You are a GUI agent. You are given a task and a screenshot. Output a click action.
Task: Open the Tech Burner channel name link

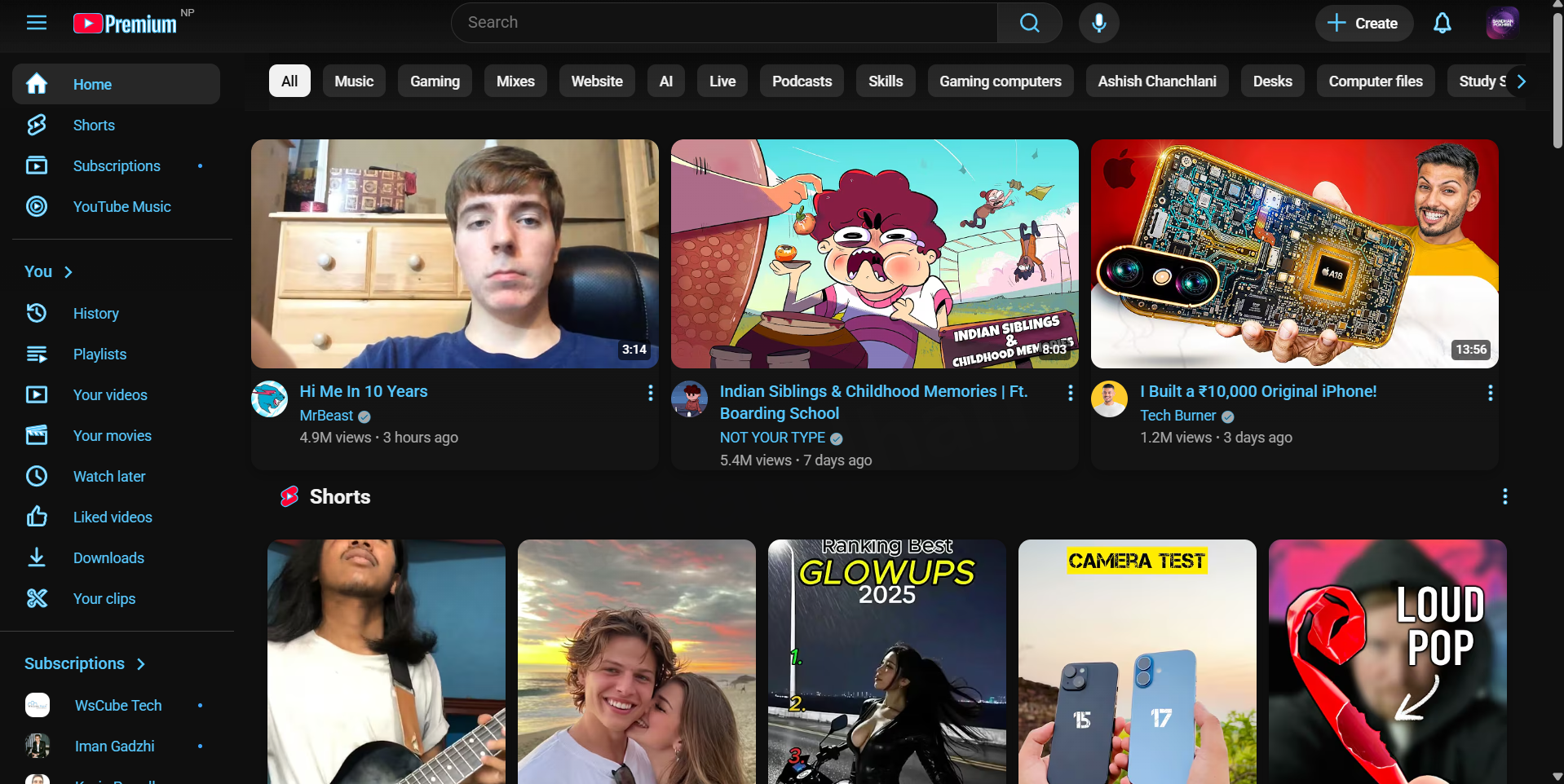(1177, 416)
